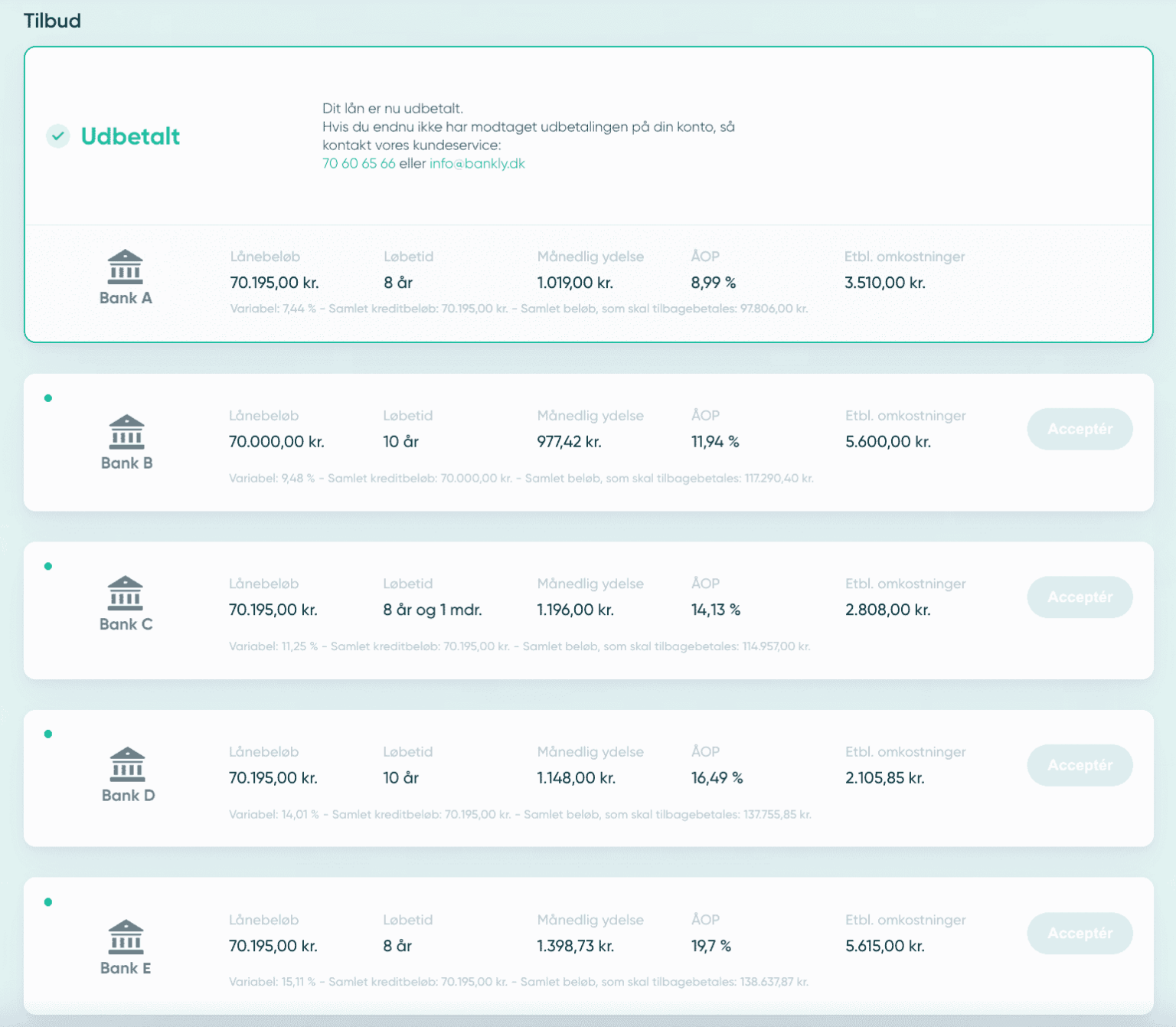This screenshot has height=1027, width=1176.
Task: Click the Bank D building icon
Action: [x=128, y=764]
